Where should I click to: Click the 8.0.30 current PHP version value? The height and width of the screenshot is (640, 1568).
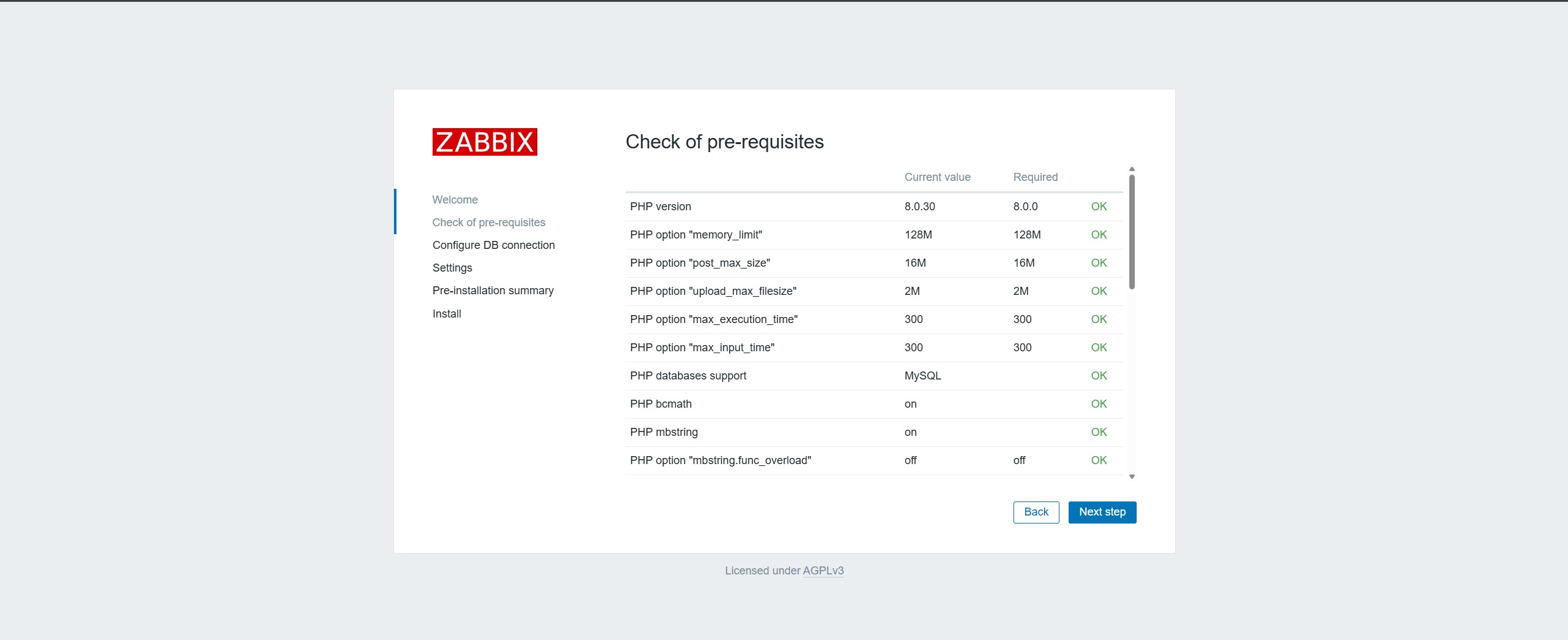click(920, 207)
